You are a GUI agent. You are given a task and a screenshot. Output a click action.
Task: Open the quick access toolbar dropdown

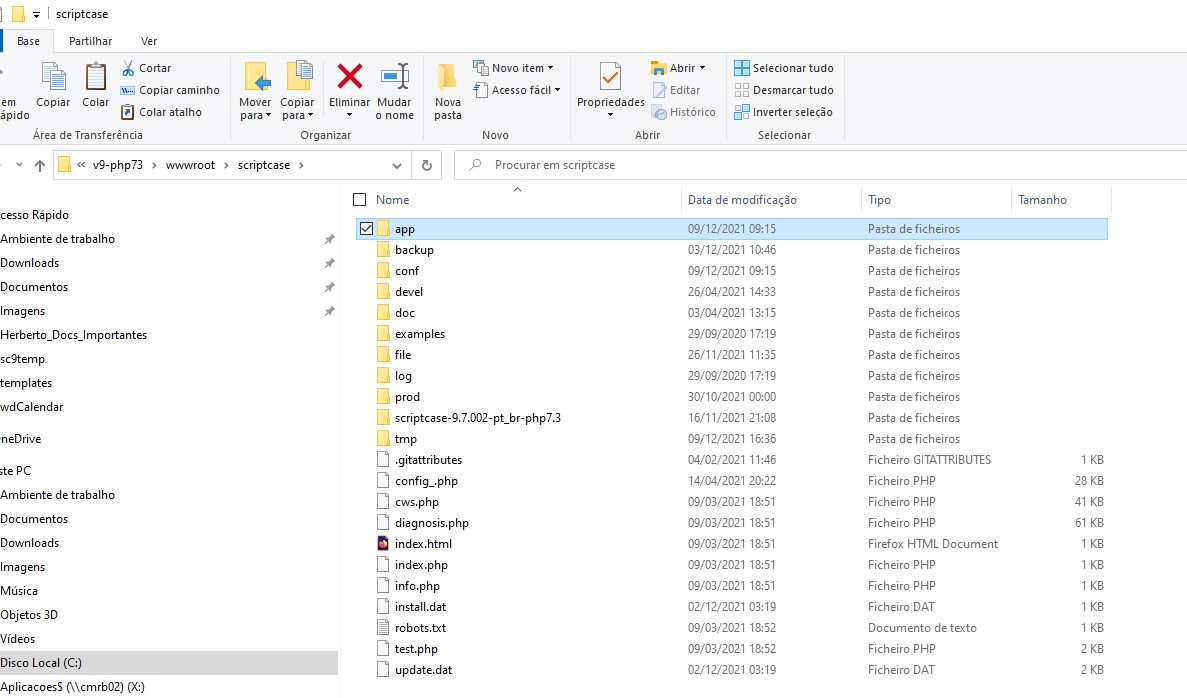[x=36, y=14]
